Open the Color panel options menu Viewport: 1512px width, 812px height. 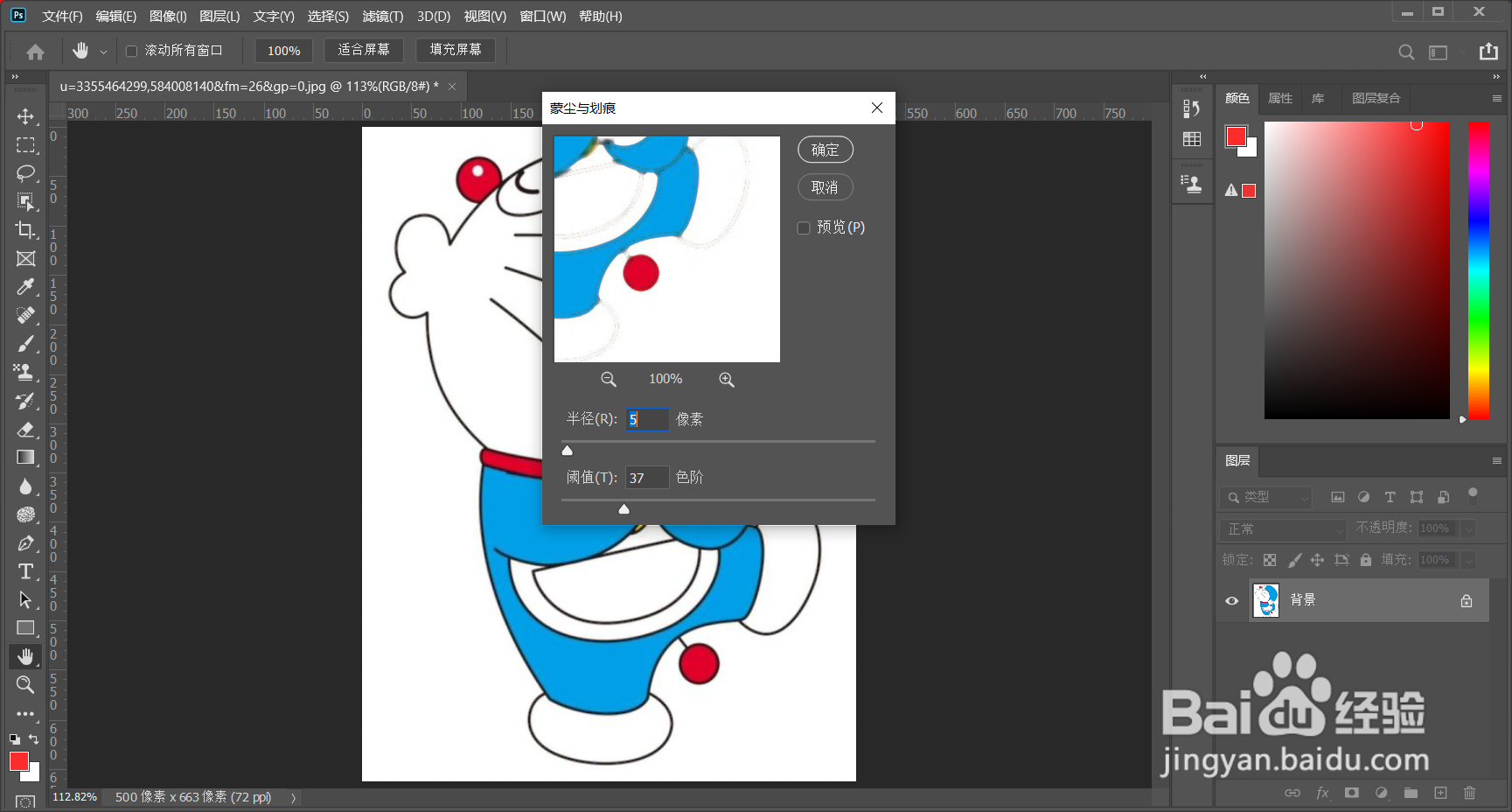click(x=1496, y=99)
